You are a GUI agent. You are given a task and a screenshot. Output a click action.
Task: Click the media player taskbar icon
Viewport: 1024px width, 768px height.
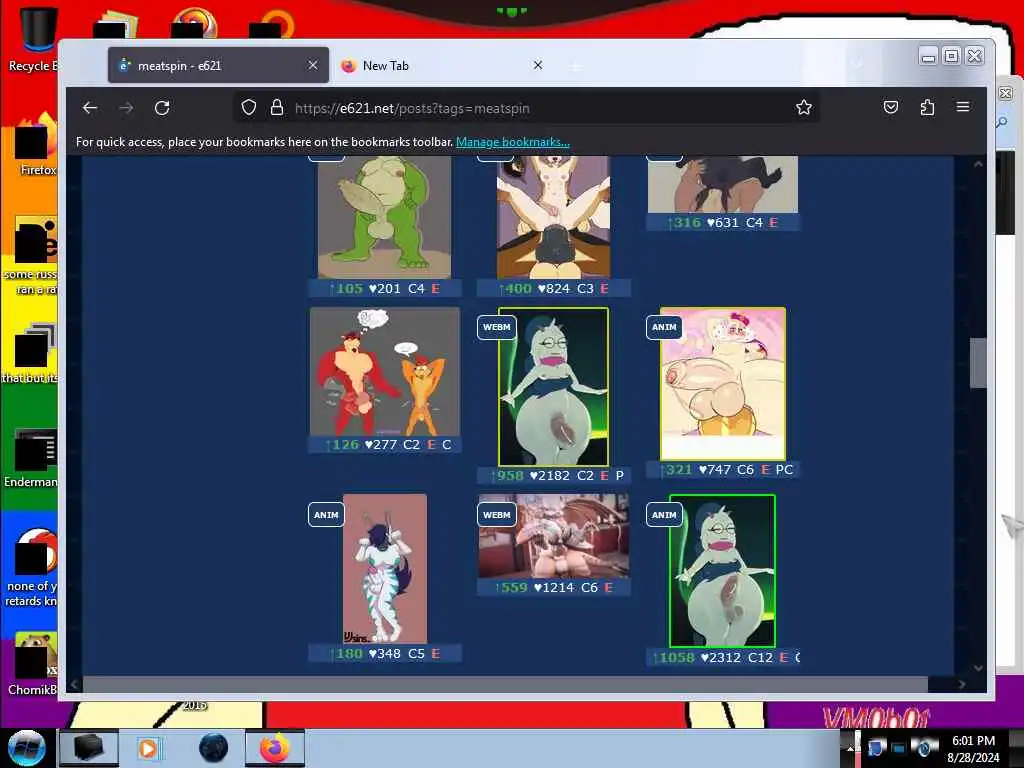[x=149, y=748]
